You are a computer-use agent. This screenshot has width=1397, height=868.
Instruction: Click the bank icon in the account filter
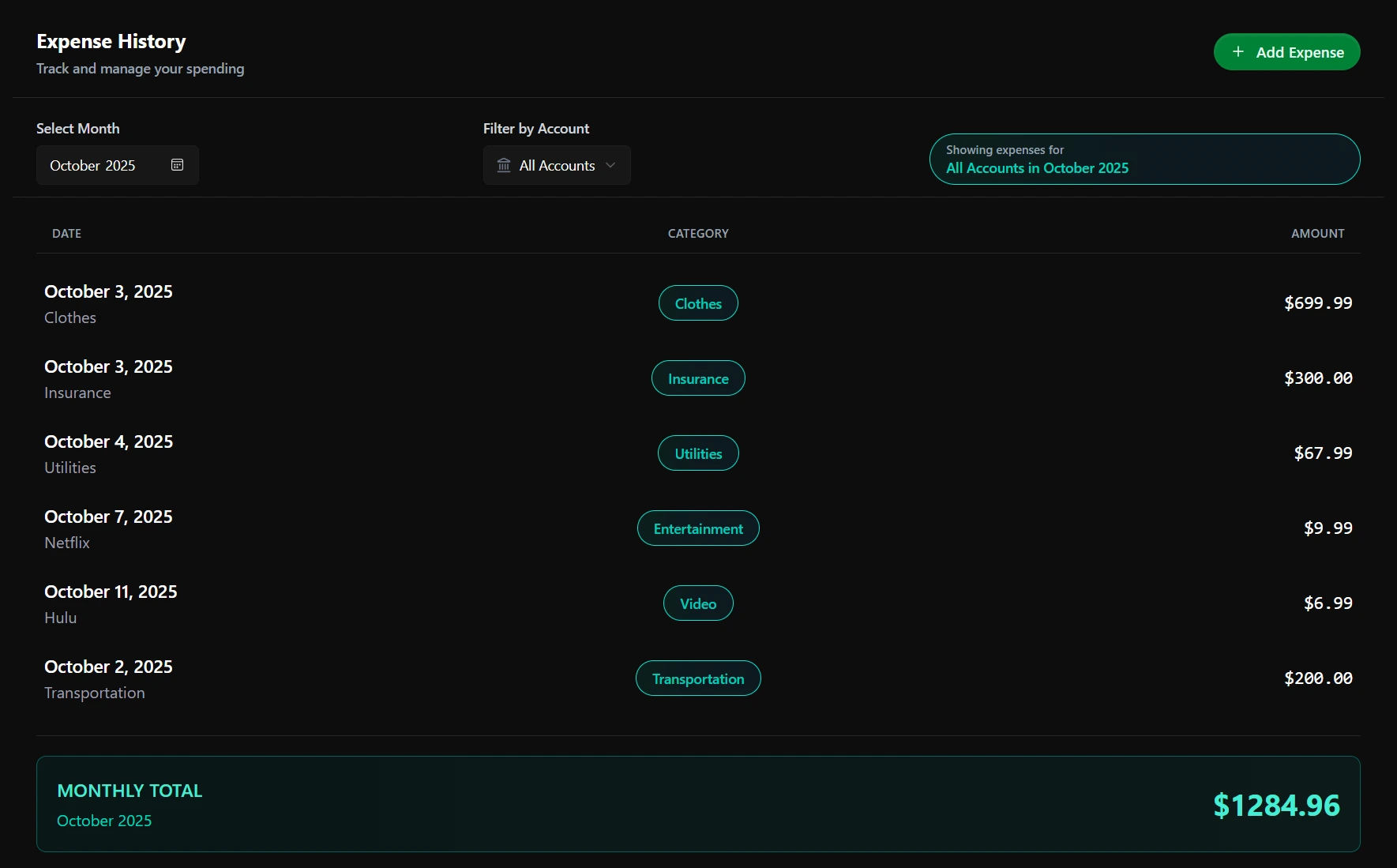[504, 165]
